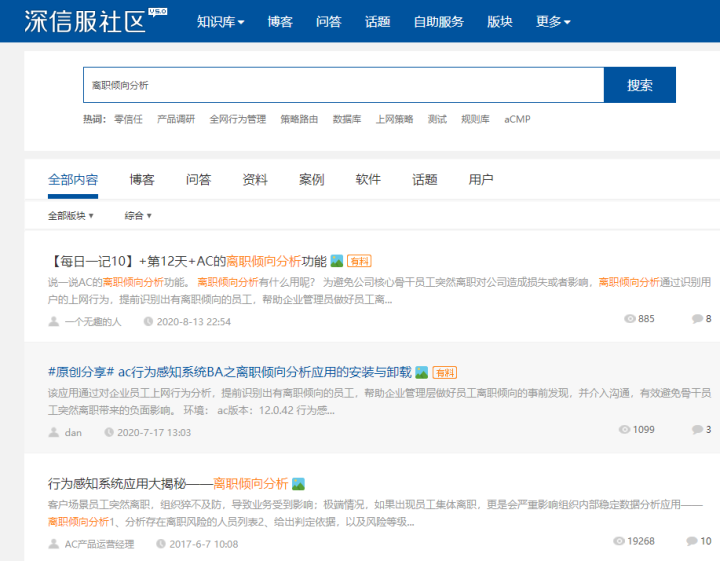This screenshot has width=720, height=561.
Task: Open author AC产品运营经理 profile
Action: pyautogui.click(x=99, y=544)
